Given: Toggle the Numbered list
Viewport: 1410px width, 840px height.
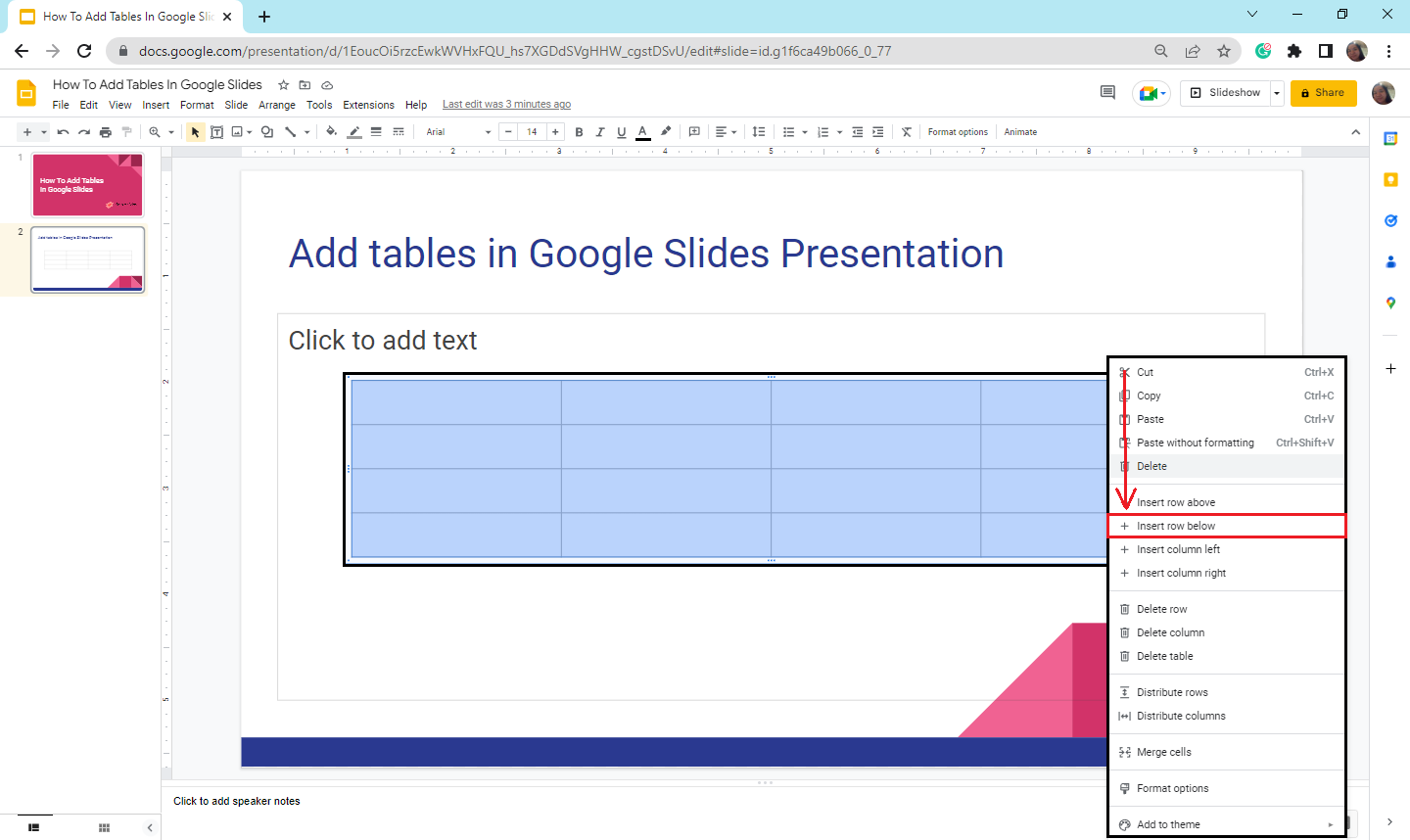Looking at the screenshot, I should [x=823, y=132].
